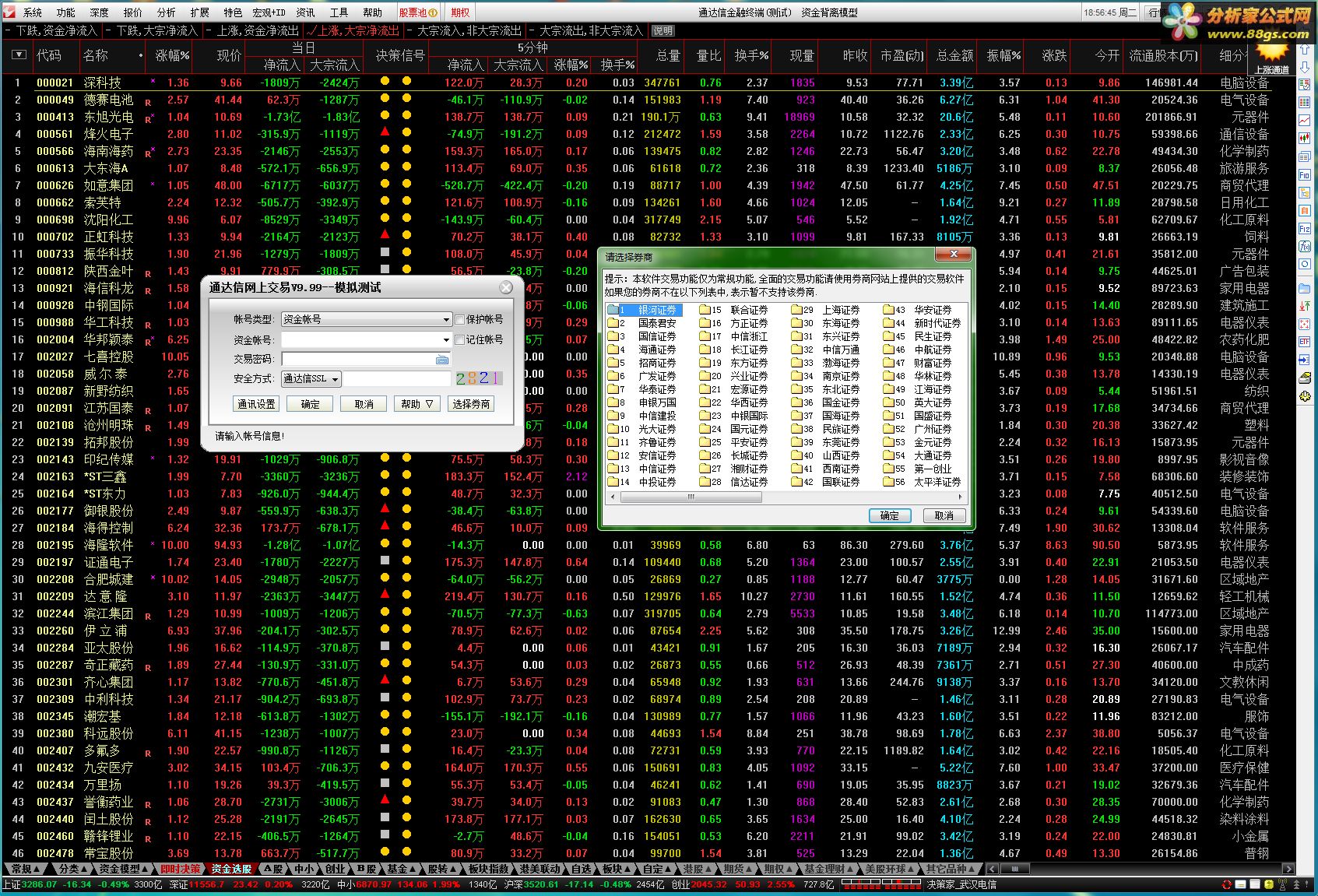Click the 2821 captcha image to refresh
The width and height of the screenshot is (1318, 896).
tap(479, 378)
